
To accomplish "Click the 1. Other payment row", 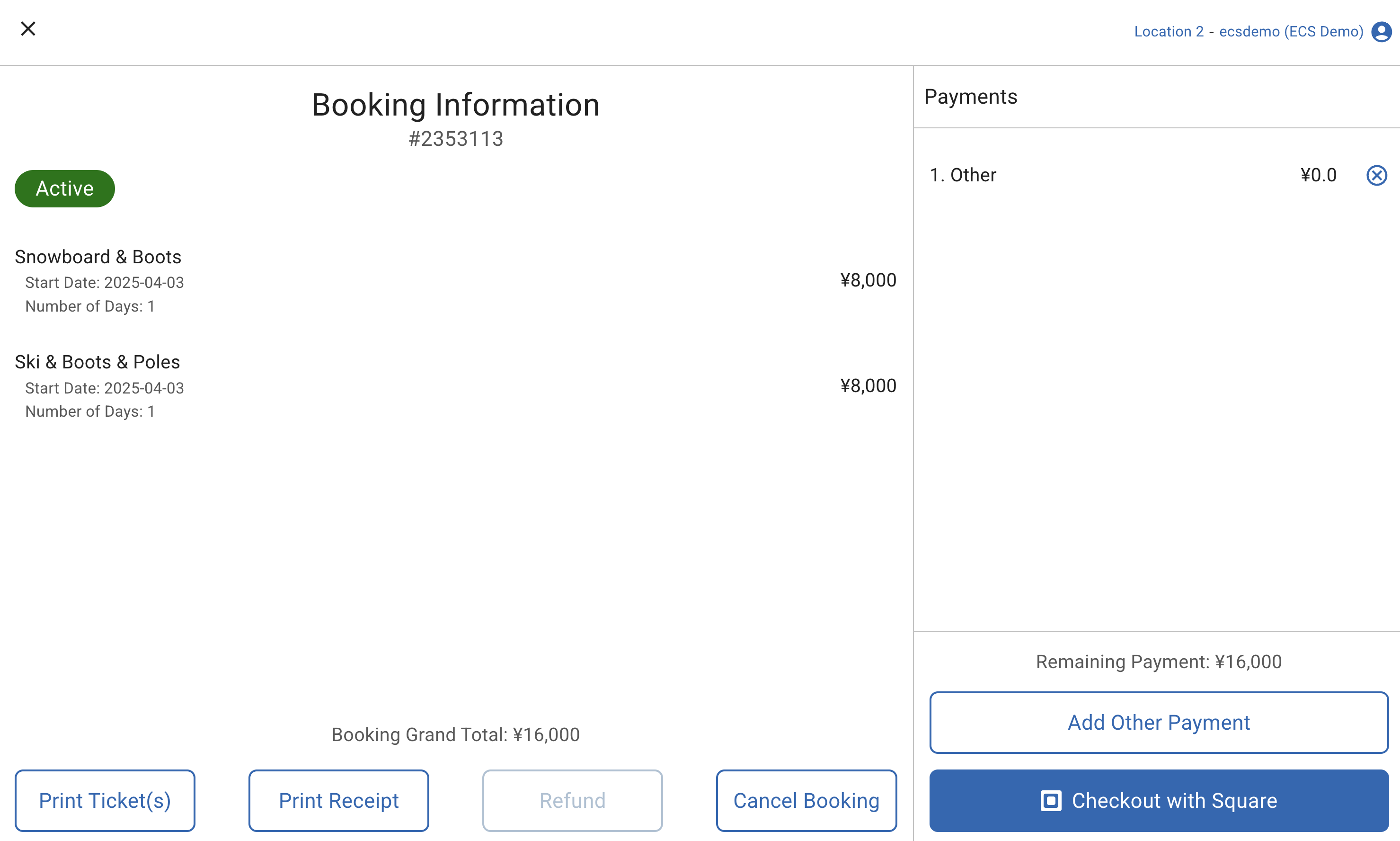I will click(963, 175).
